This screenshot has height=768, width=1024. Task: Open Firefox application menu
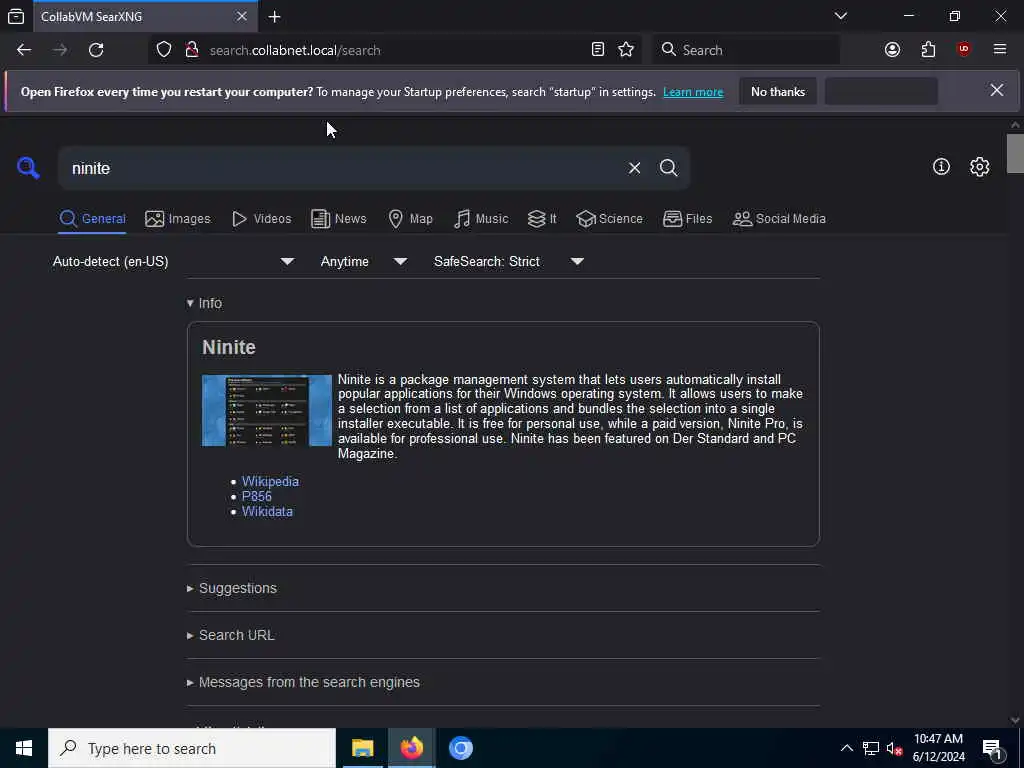(x=999, y=50)
